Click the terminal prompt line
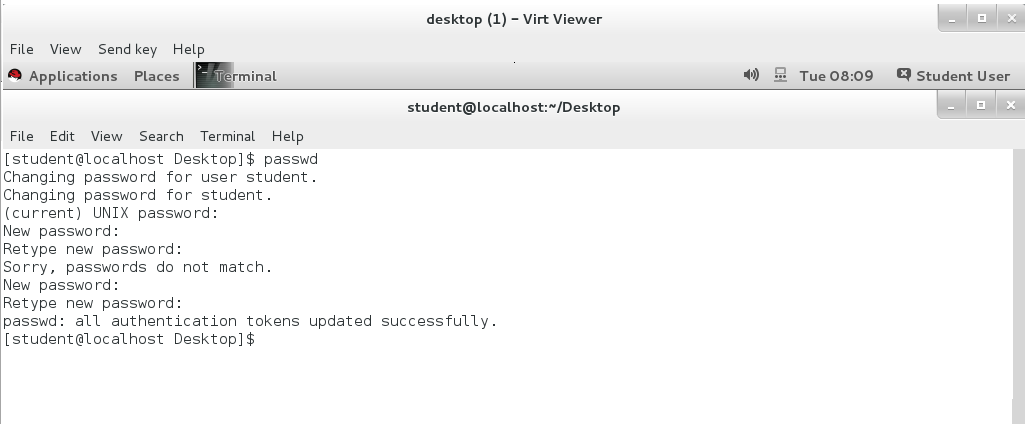 click(x=129, y=339)
